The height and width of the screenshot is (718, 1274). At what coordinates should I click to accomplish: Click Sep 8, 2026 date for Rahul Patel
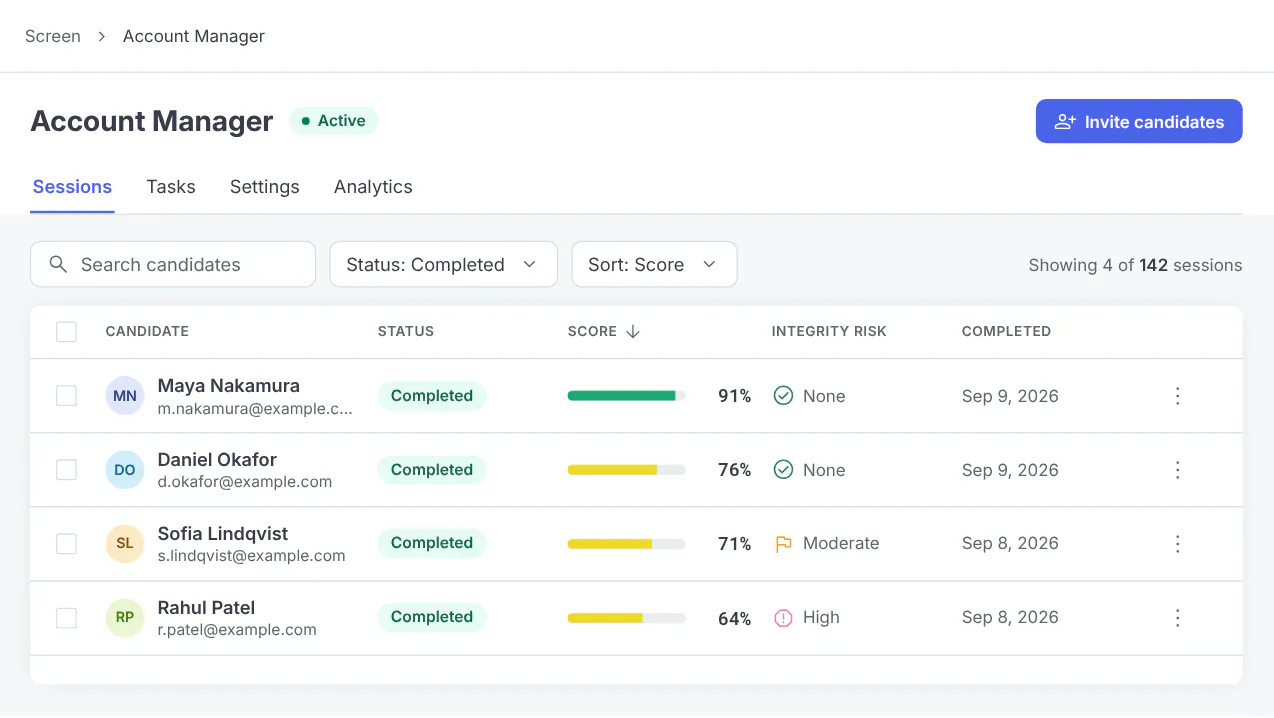[x=1010, y=617]
